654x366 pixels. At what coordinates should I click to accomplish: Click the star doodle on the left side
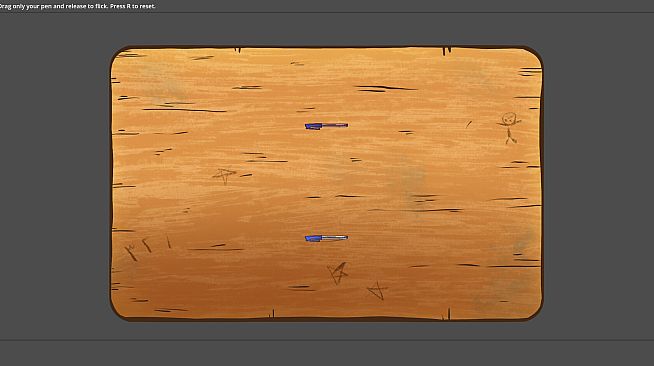pos(224,175)
